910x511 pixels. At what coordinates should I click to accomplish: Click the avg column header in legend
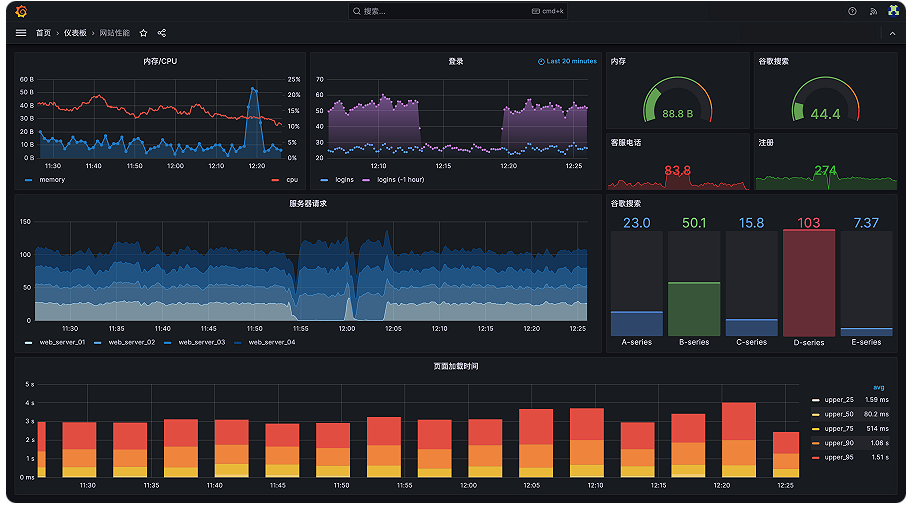click(x=878, y=387)
